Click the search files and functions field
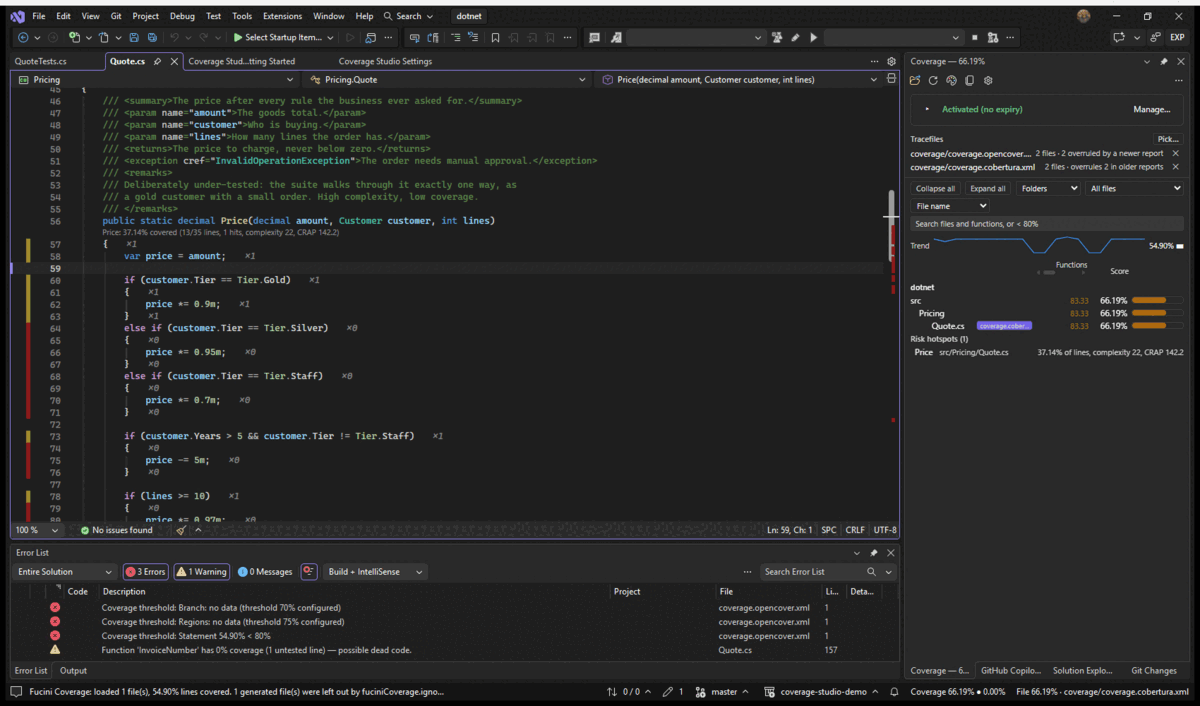This screenshot has height=706, width=1200. click(x=1047, y=224)
